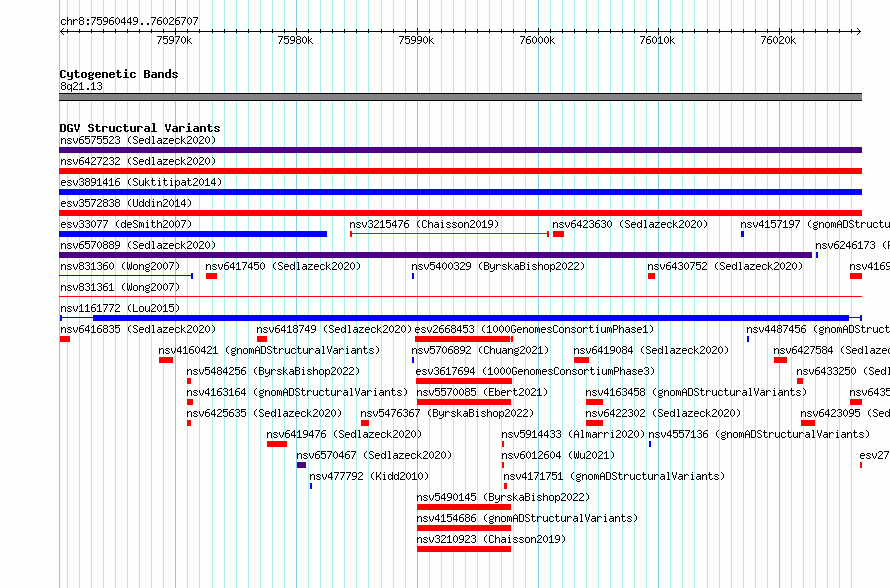This screenshot has height=588, width=890.
Task: Click the red bar under nsv4154686
Action: [464, 528]
